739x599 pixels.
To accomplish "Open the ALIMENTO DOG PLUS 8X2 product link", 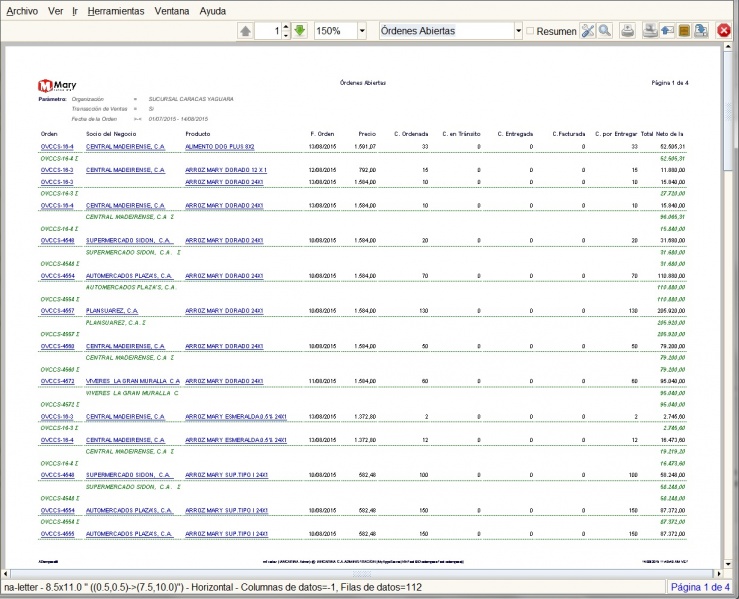I will 220,147.
